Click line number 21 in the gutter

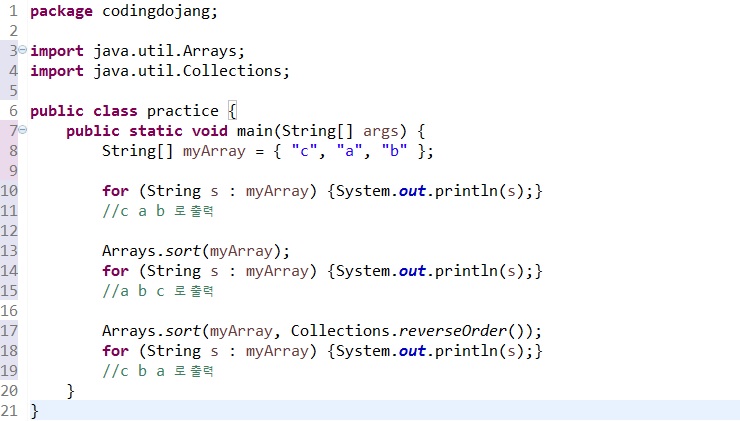tap(9, 411)
